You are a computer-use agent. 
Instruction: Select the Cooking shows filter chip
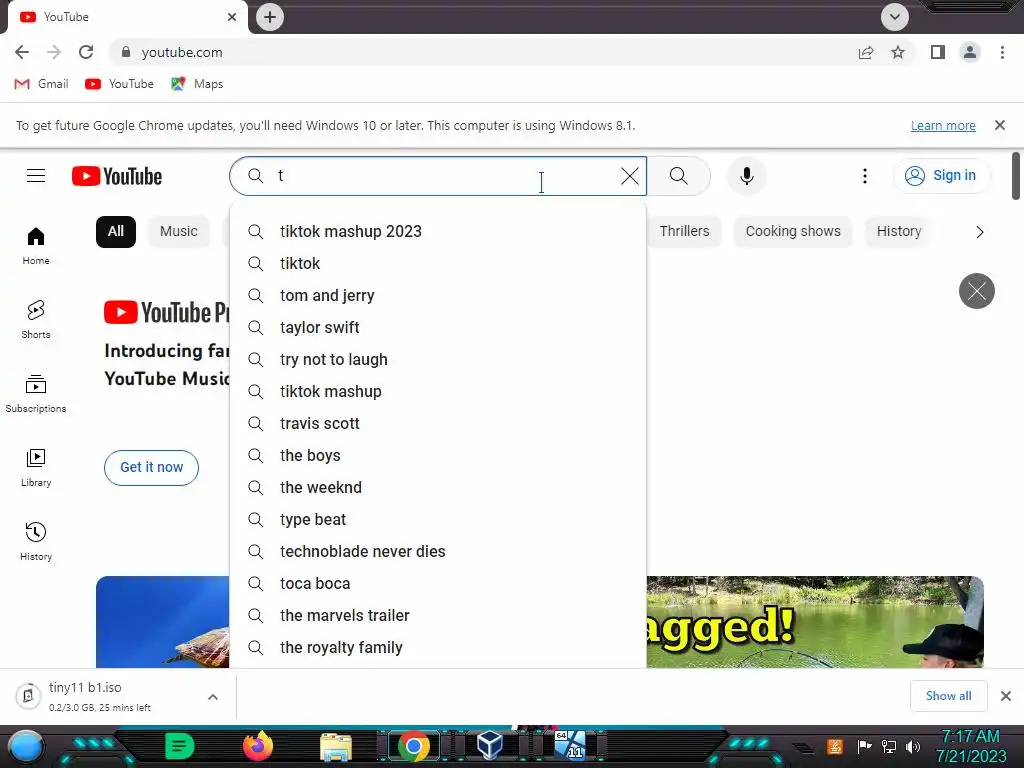(793, 232)
